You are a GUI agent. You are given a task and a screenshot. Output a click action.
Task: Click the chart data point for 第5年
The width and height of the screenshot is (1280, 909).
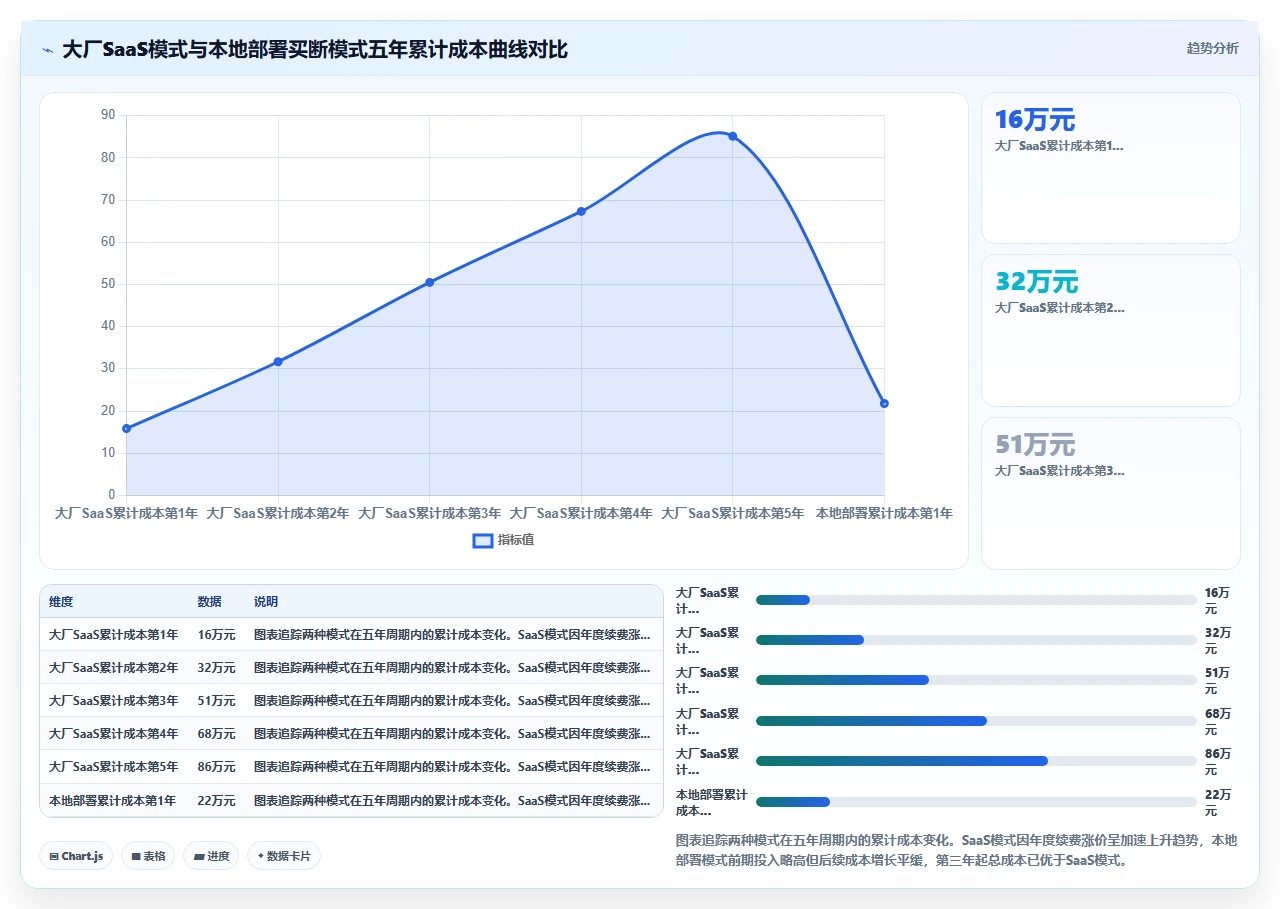tap(732, 136)
